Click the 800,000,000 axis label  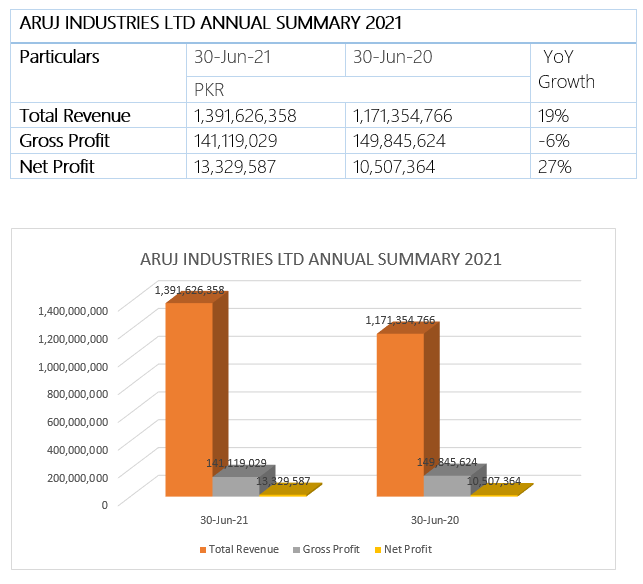[x=78, y=394]
